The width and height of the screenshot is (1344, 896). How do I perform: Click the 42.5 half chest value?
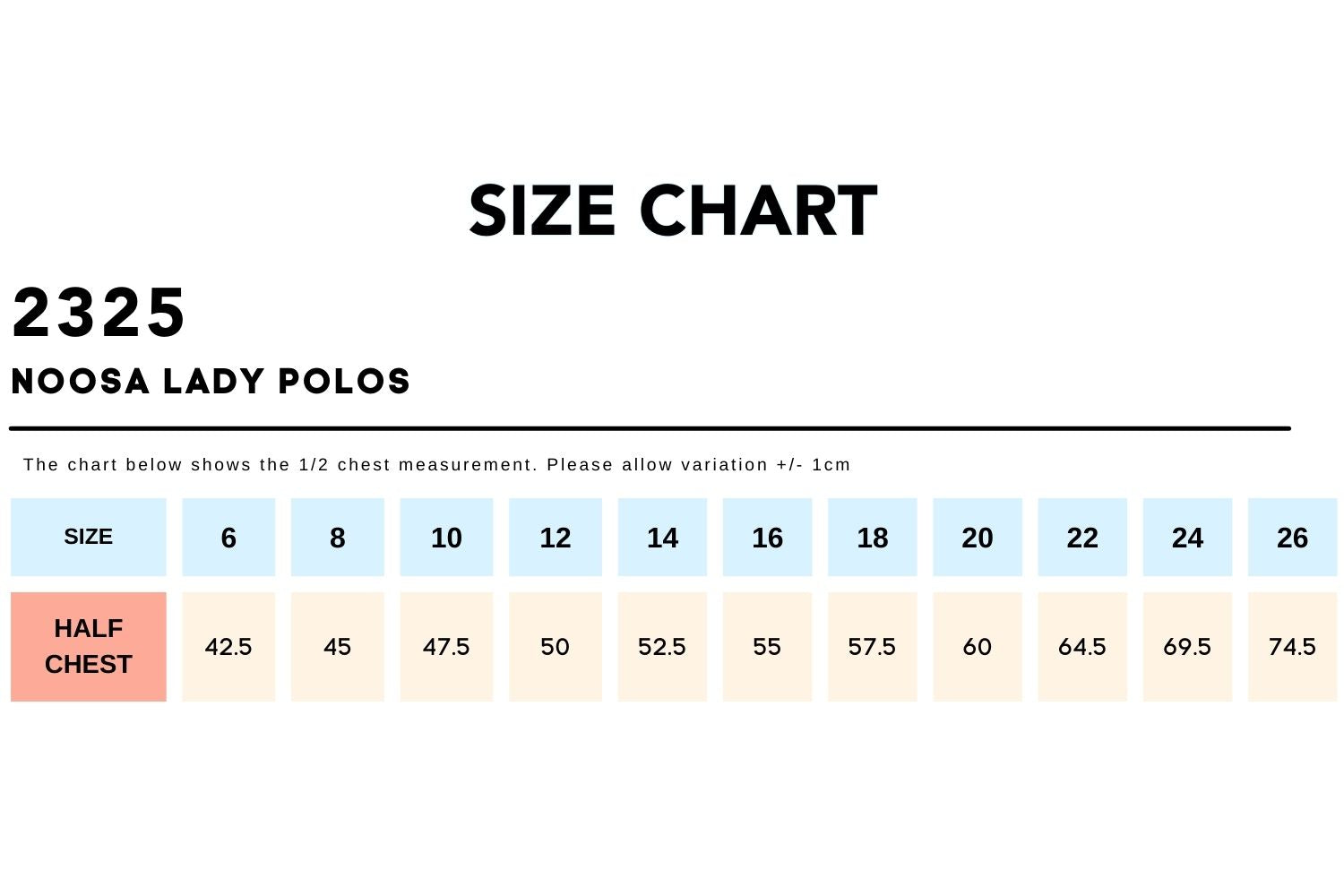coord(228,646)
